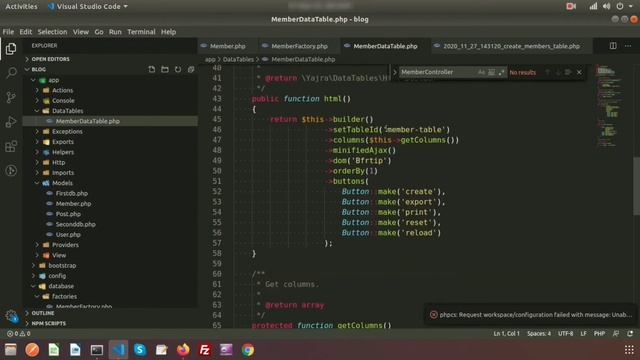Toggle Use Regular Expression in find widget
The width and height of the screenshot is (640, 360).
coord(501,72)
